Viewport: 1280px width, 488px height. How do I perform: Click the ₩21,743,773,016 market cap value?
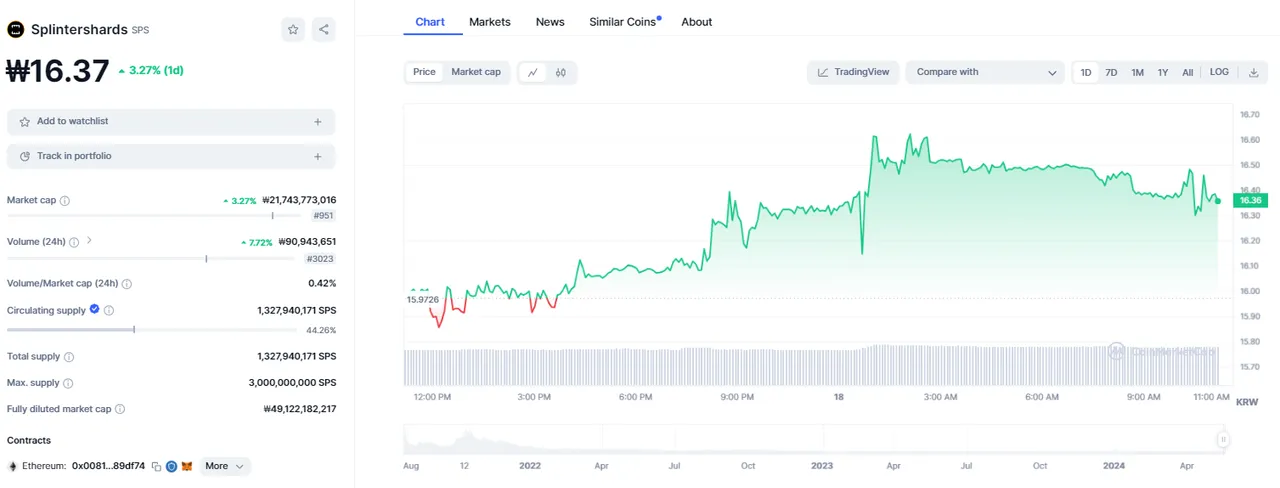[299, 200]
